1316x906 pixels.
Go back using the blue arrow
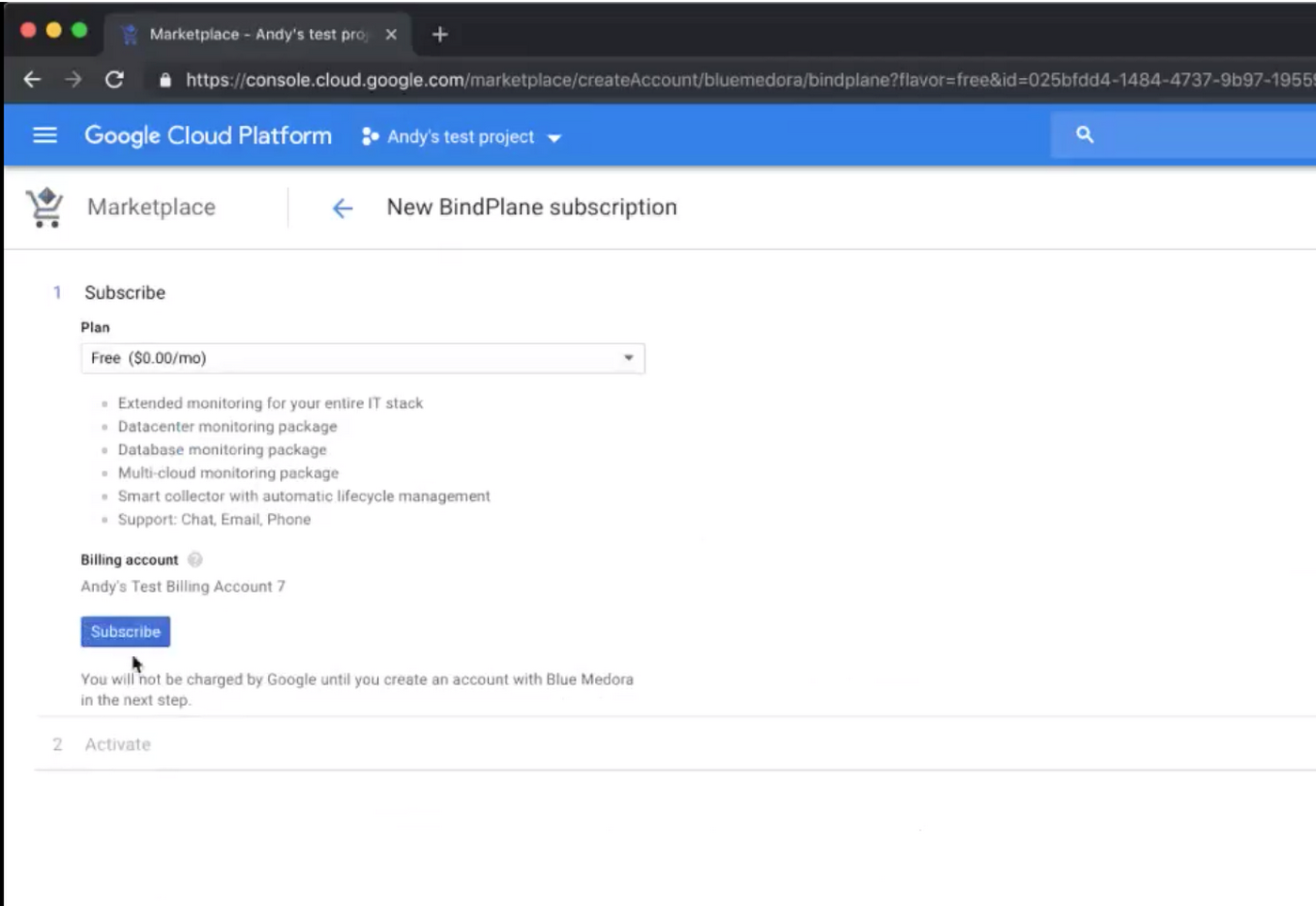[x=343, y=208]
